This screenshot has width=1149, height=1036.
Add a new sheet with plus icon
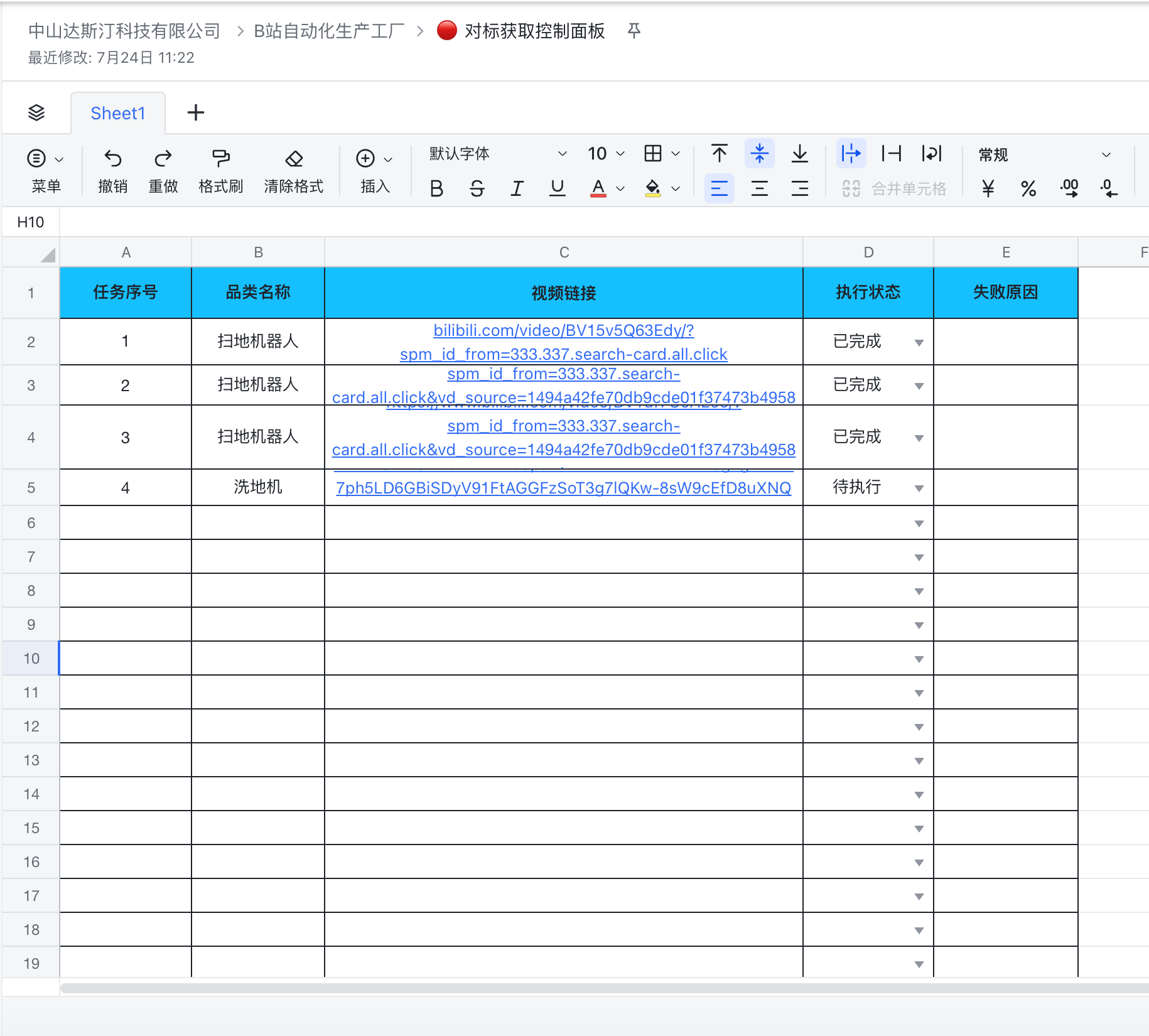[196, 113]
